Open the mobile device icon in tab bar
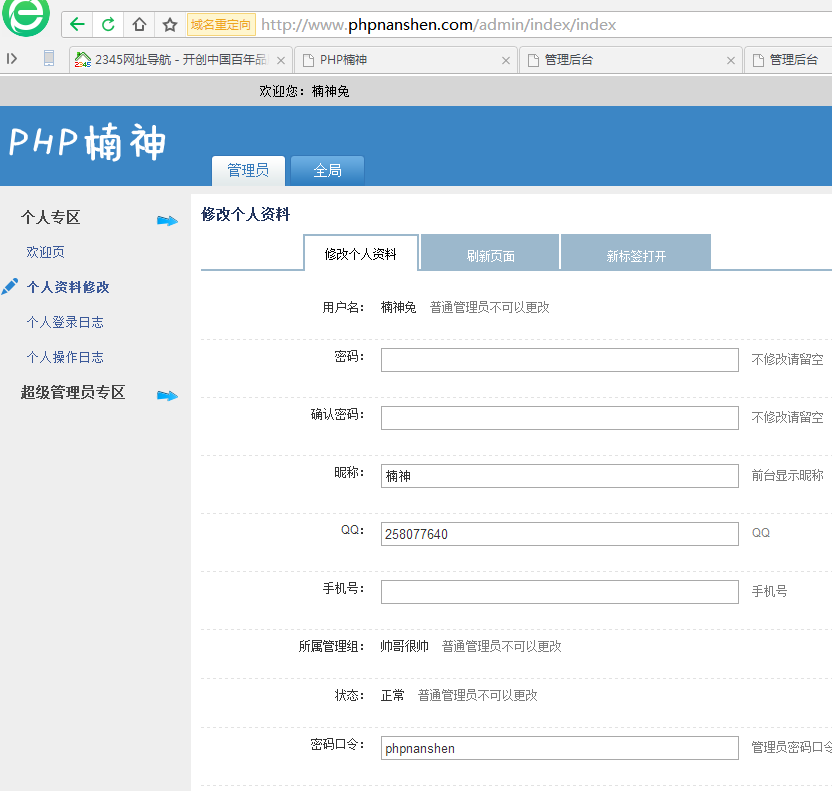 [49, 58]
